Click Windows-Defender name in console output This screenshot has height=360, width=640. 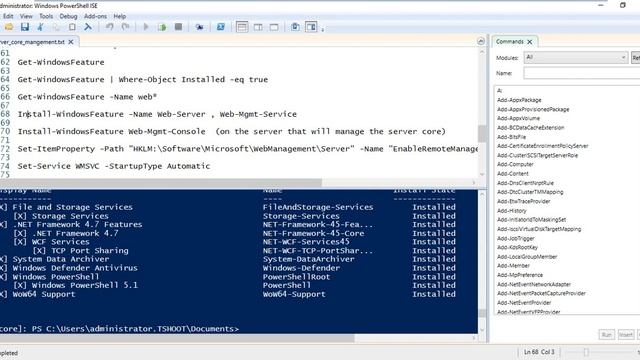(x=301, y=268)
